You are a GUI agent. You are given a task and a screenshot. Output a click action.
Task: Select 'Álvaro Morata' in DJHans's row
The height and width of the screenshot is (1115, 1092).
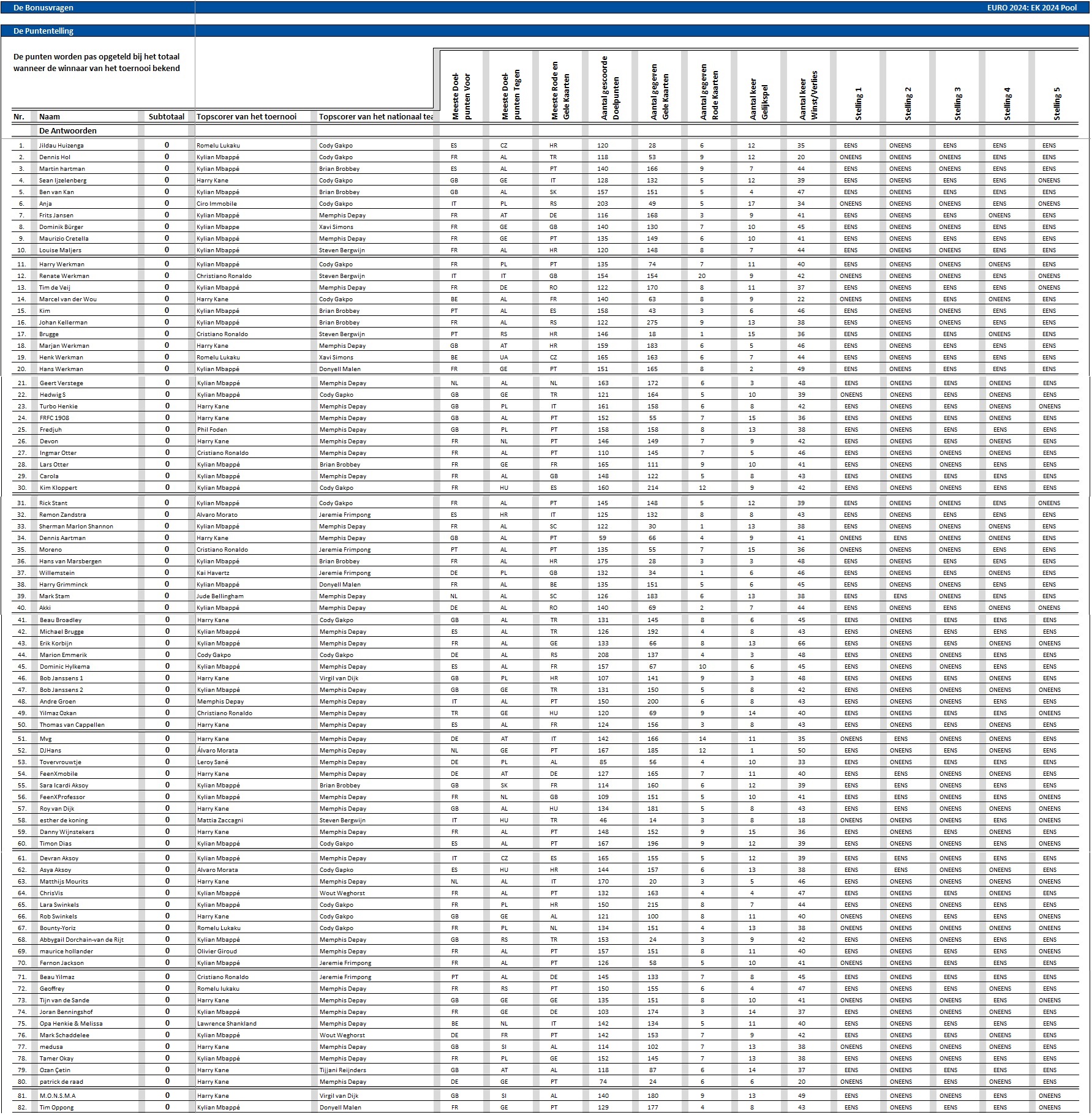coord(217,751)
